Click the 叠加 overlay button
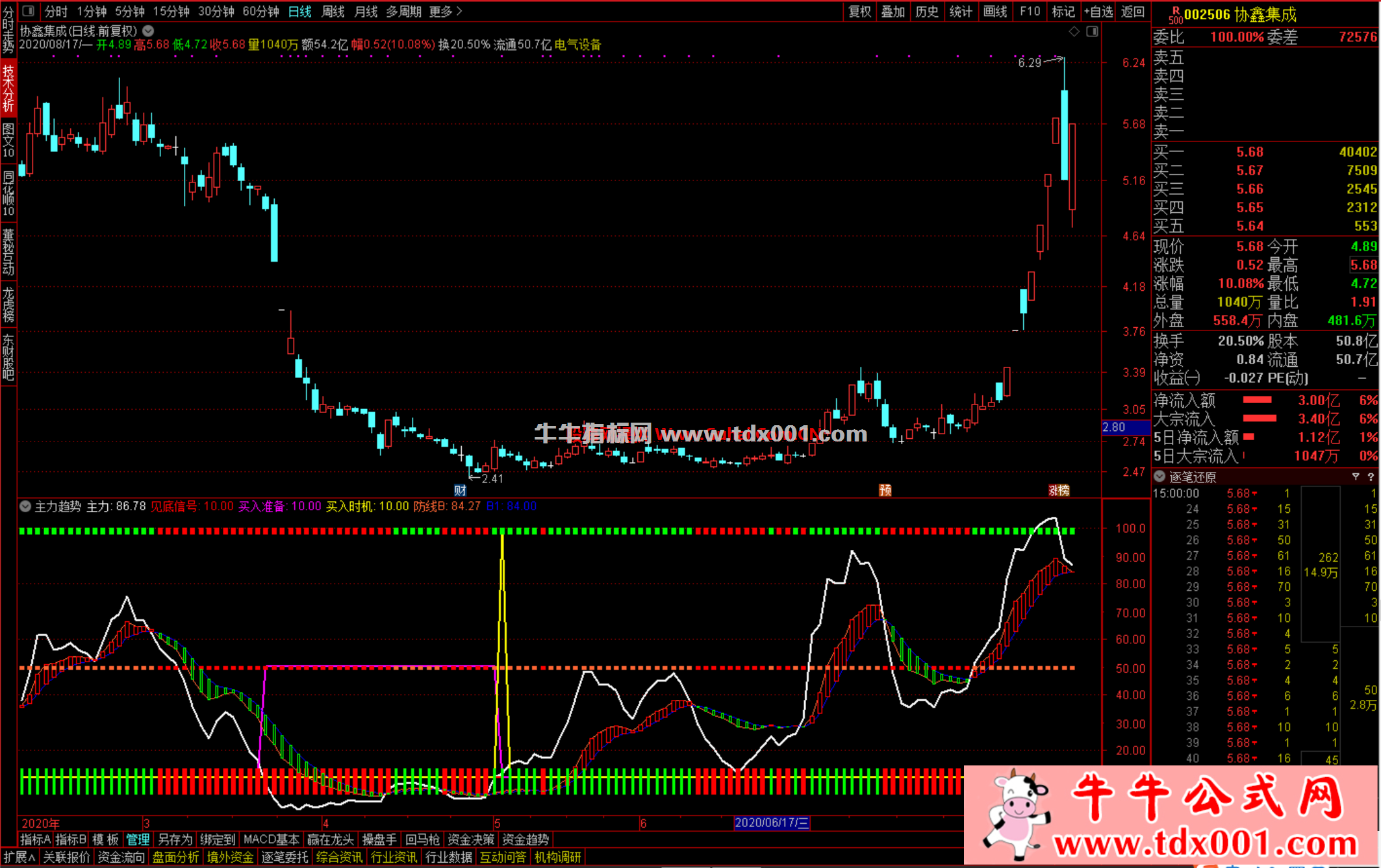 (893, 12)
